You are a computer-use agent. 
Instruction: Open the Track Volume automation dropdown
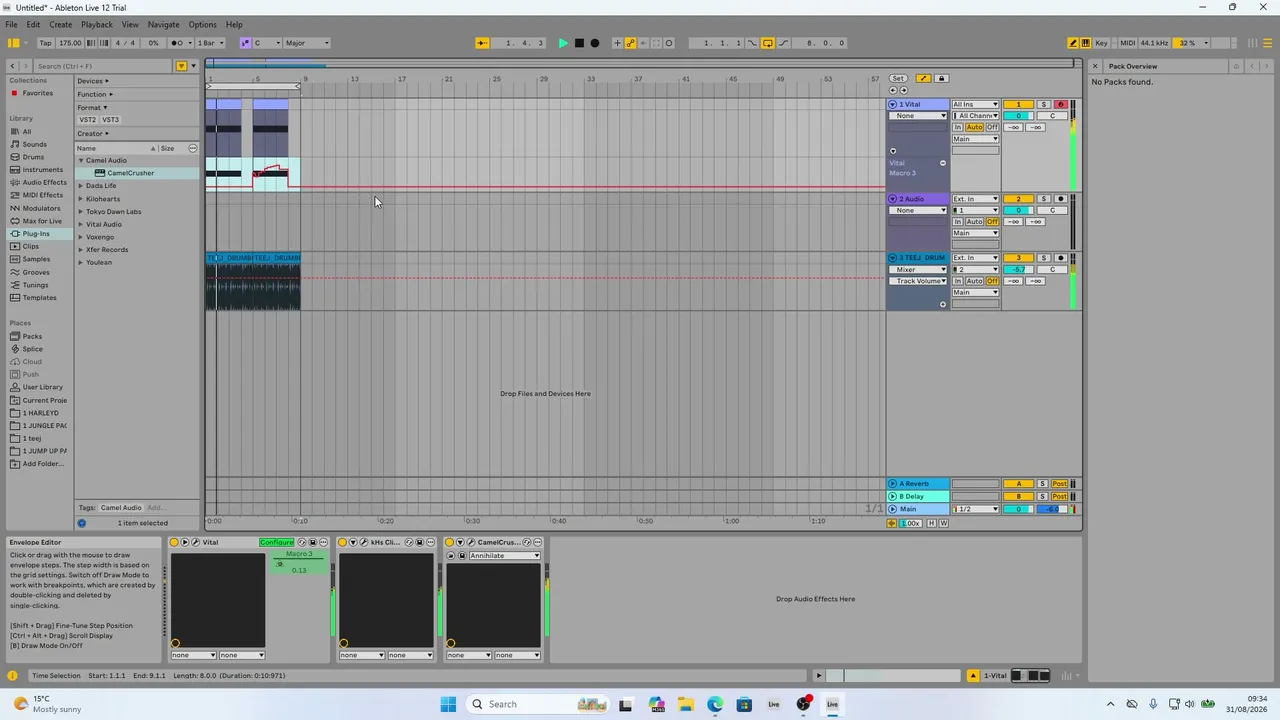pos(920,281)
